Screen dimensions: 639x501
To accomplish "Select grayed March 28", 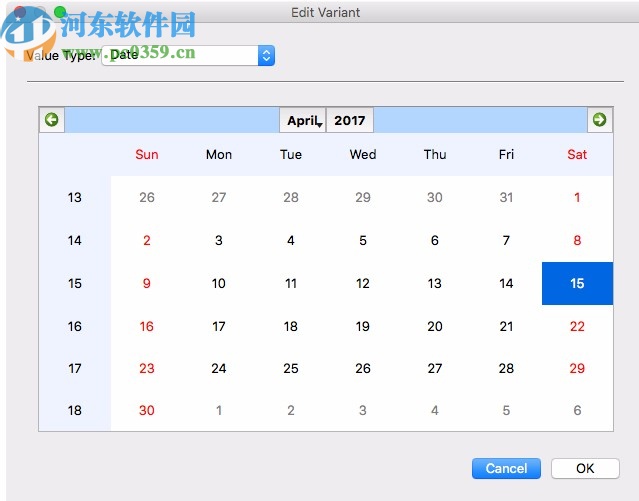I will 291,197.
